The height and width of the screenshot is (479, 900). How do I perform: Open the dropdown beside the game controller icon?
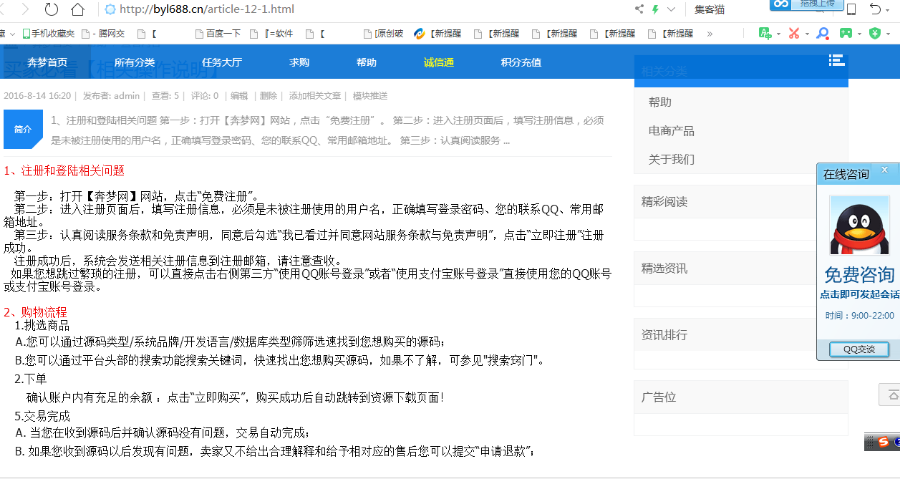click(x=859, y=34)
